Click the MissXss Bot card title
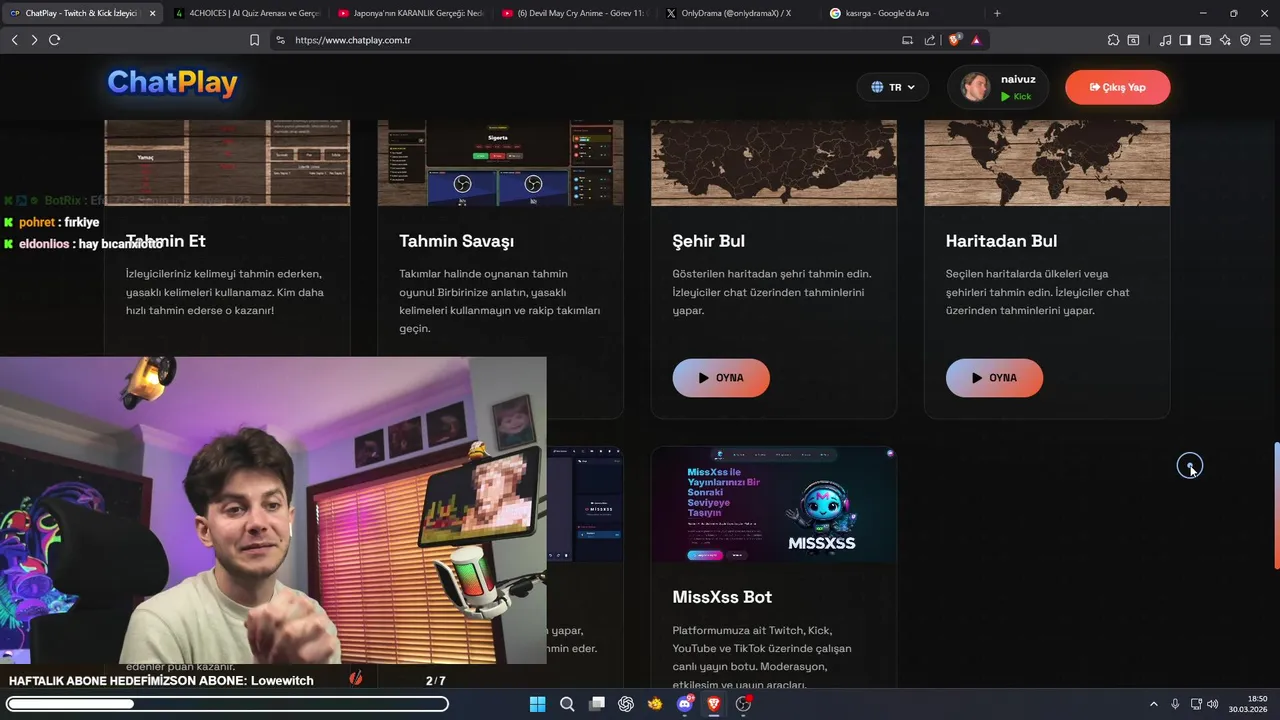This screenshot has height=720, width=1280. pyautogui.click(x=722, y=597)
